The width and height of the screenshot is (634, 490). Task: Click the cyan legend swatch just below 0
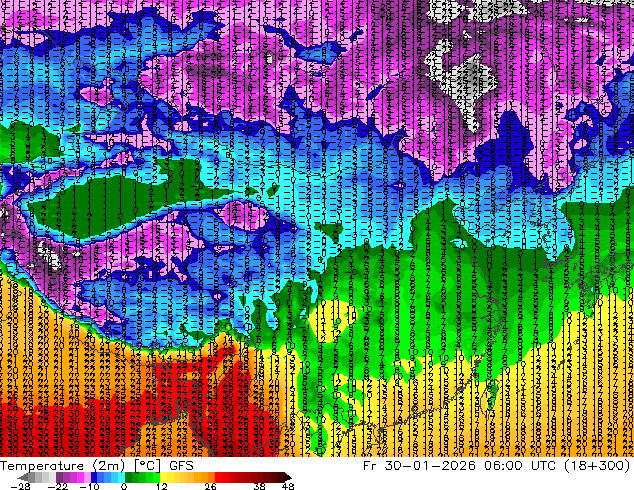coord(121,477)
